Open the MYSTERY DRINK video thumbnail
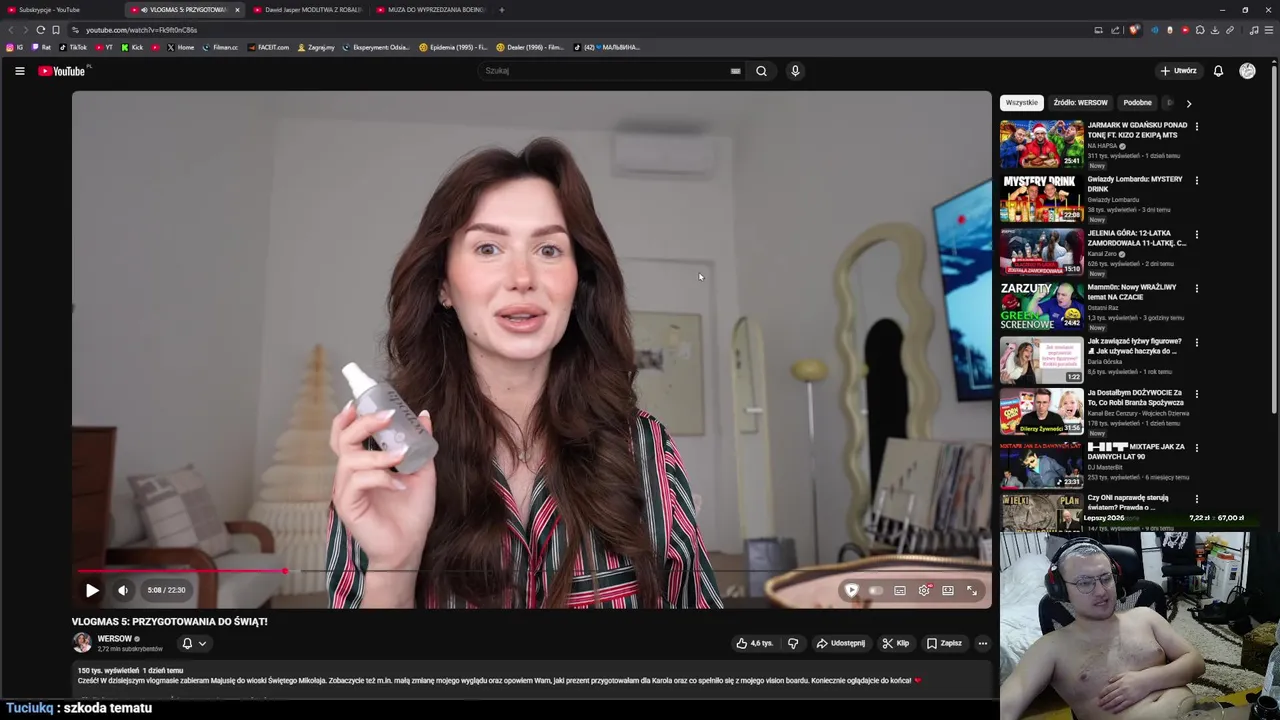 [x=1042, y=198]
